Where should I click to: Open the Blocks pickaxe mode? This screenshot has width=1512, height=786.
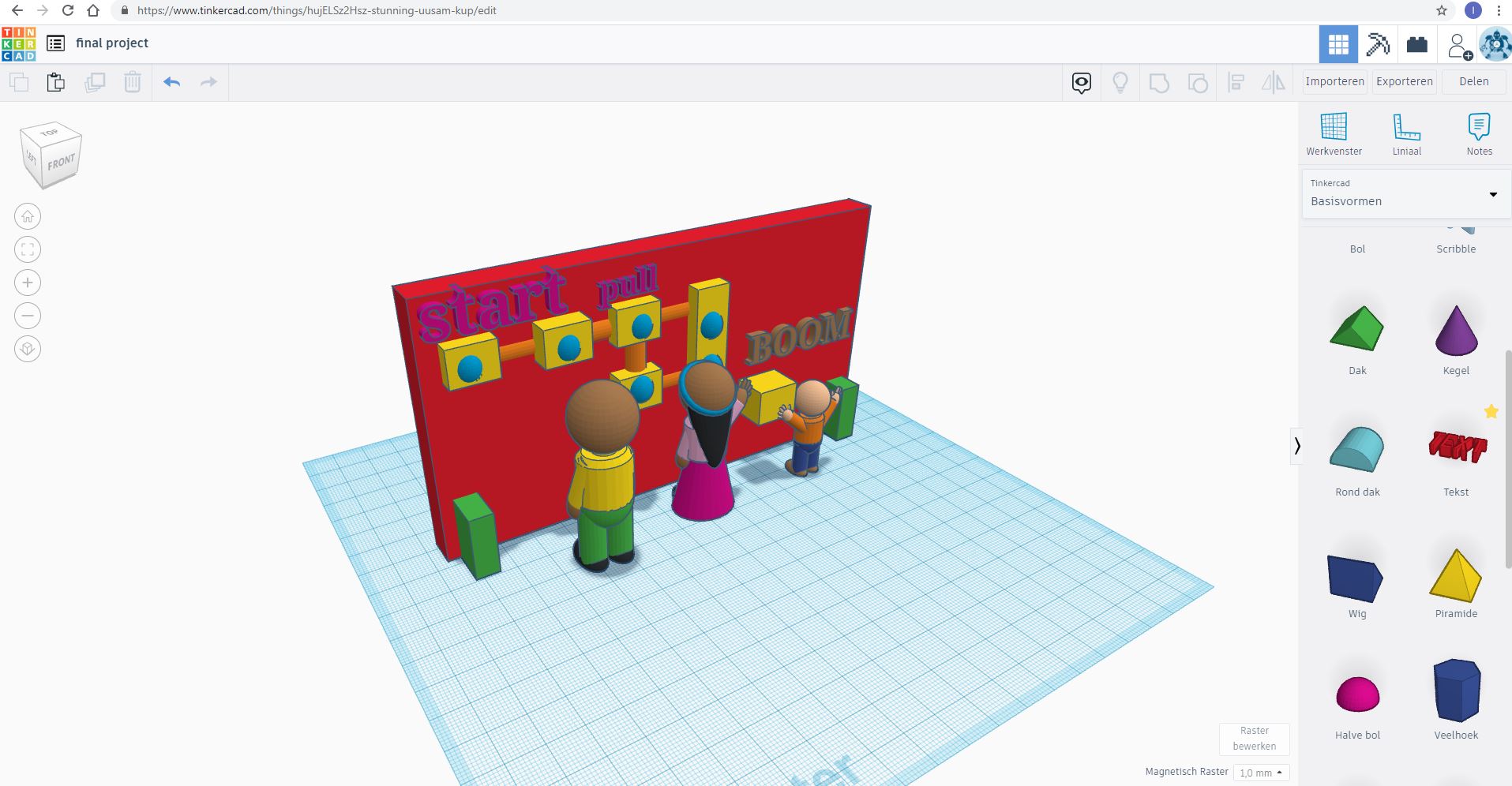coord(1378,44)
